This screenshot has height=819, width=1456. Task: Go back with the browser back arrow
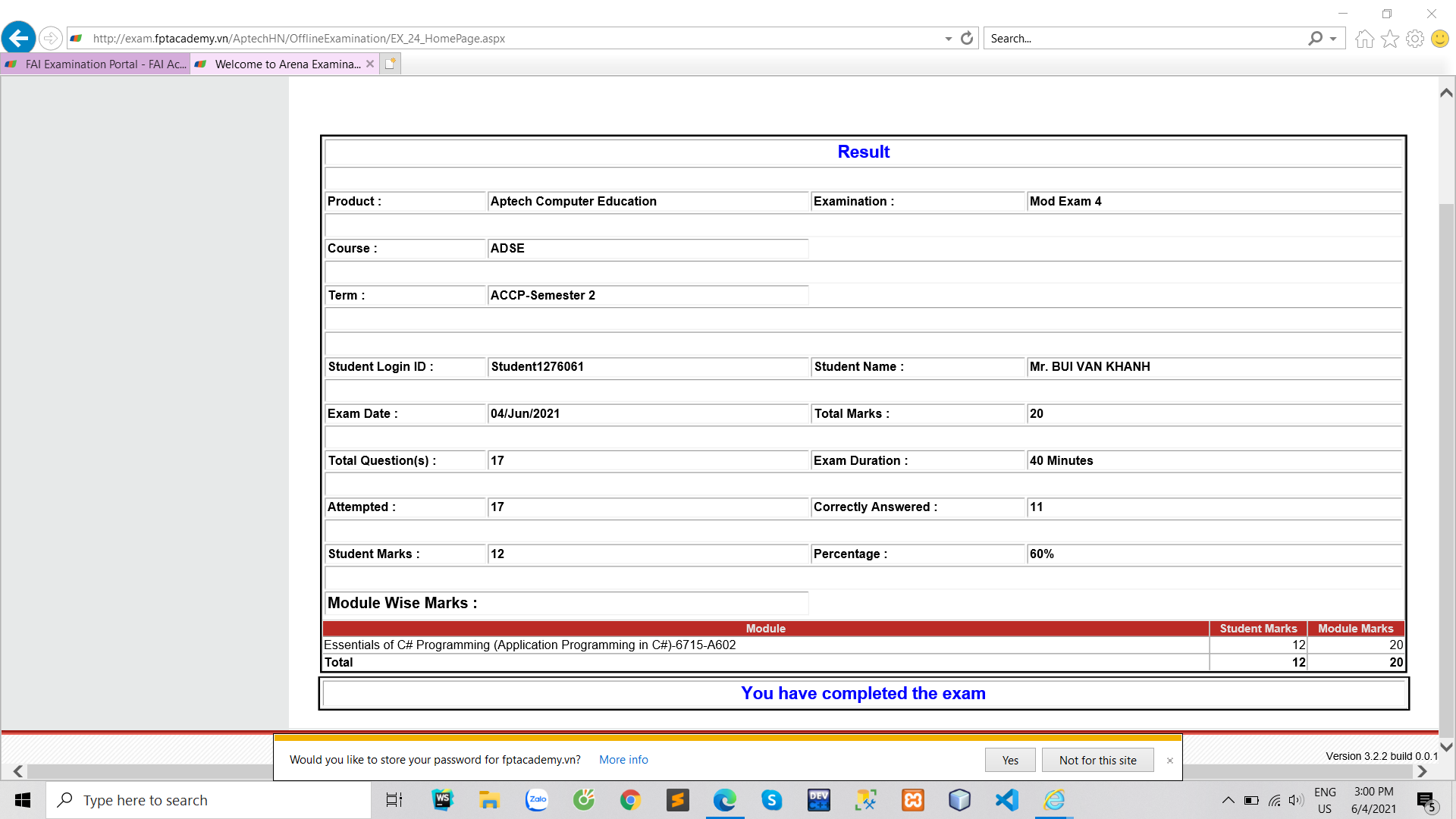pos(18,38)
